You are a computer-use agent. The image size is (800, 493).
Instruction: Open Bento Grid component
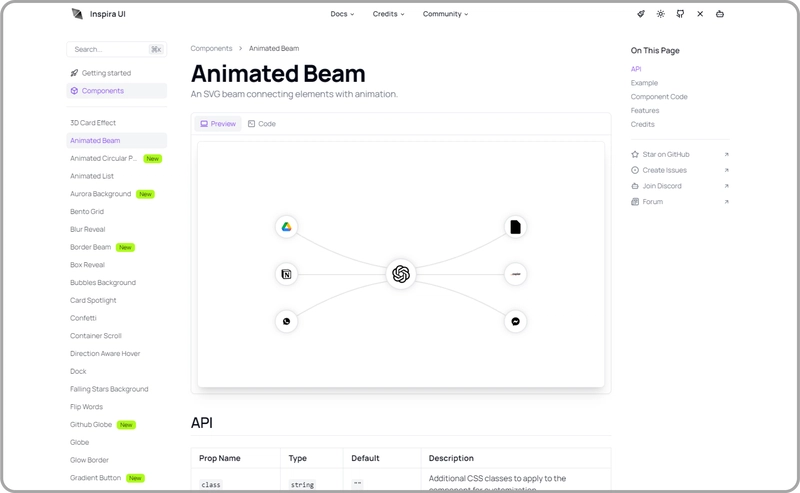(x=87, y=211)
